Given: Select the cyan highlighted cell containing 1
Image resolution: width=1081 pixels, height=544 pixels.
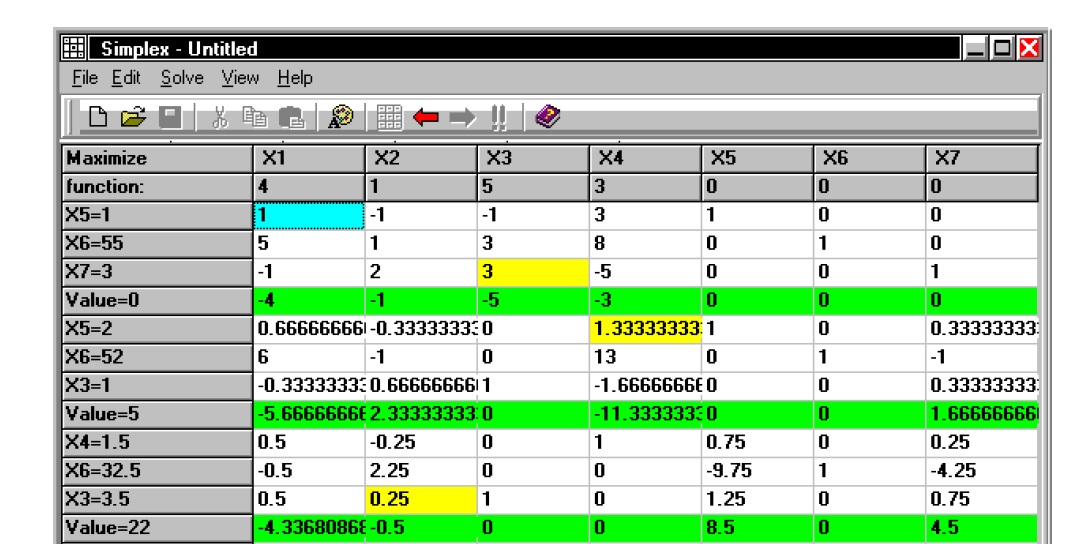Looking at the screenshot, I should point(304,215).
